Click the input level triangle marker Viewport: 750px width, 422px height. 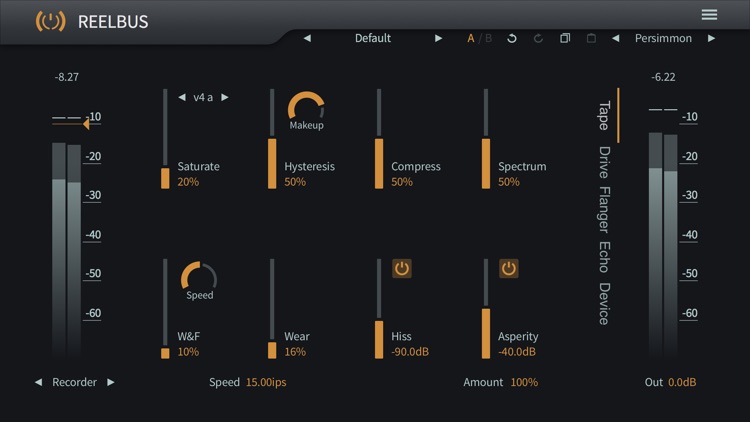point(86,124)
